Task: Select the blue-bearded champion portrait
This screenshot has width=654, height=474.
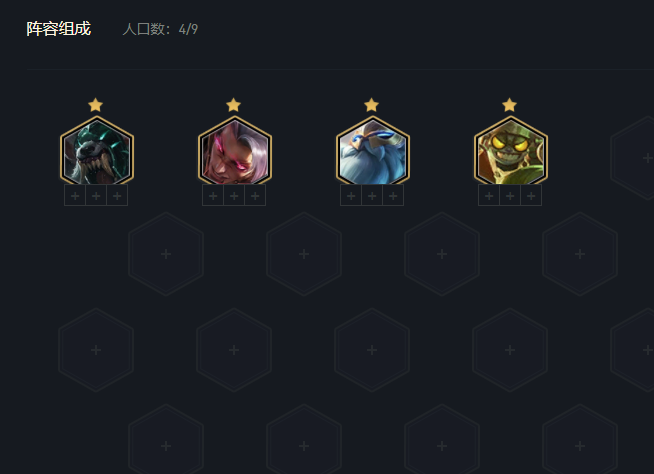Action: [x=373, y=151]
